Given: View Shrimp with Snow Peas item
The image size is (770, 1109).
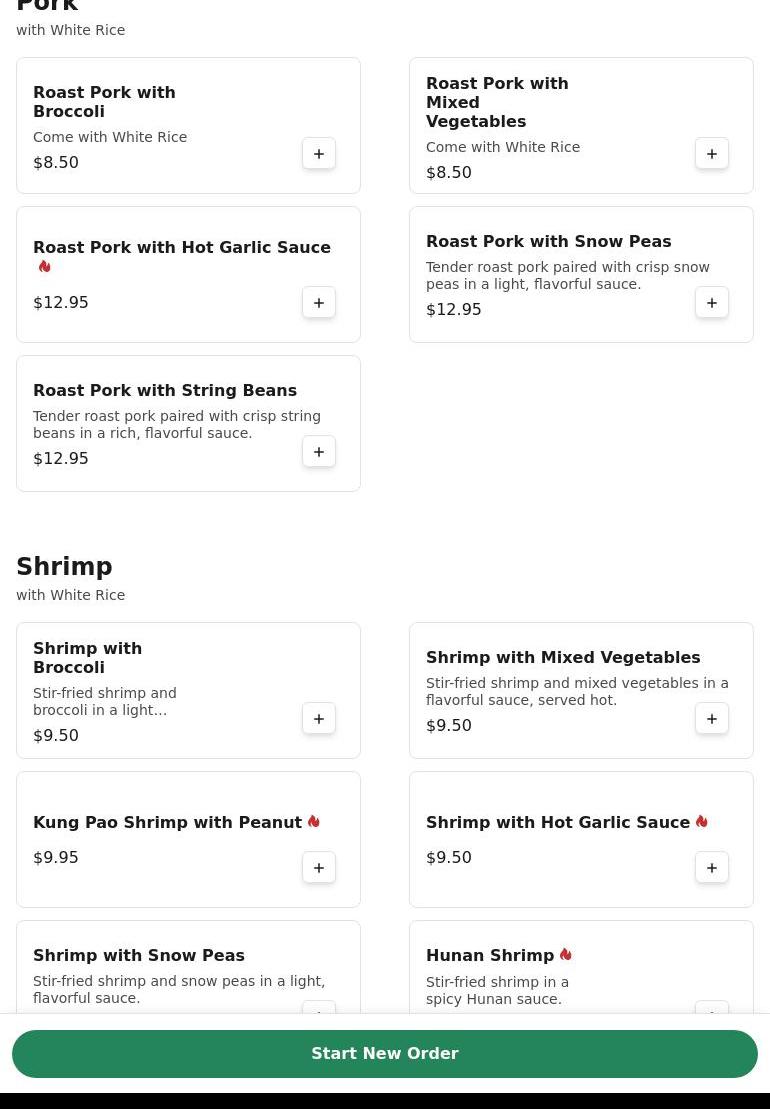Looking at the screenshot, I should (139, 956).
